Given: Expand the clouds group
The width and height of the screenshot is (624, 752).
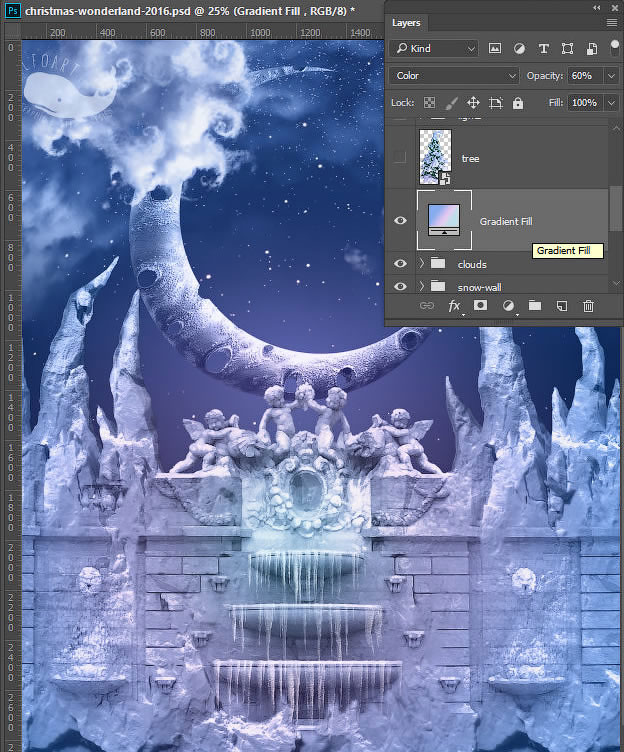Looking at the screenshot, I should pos(421,264).
